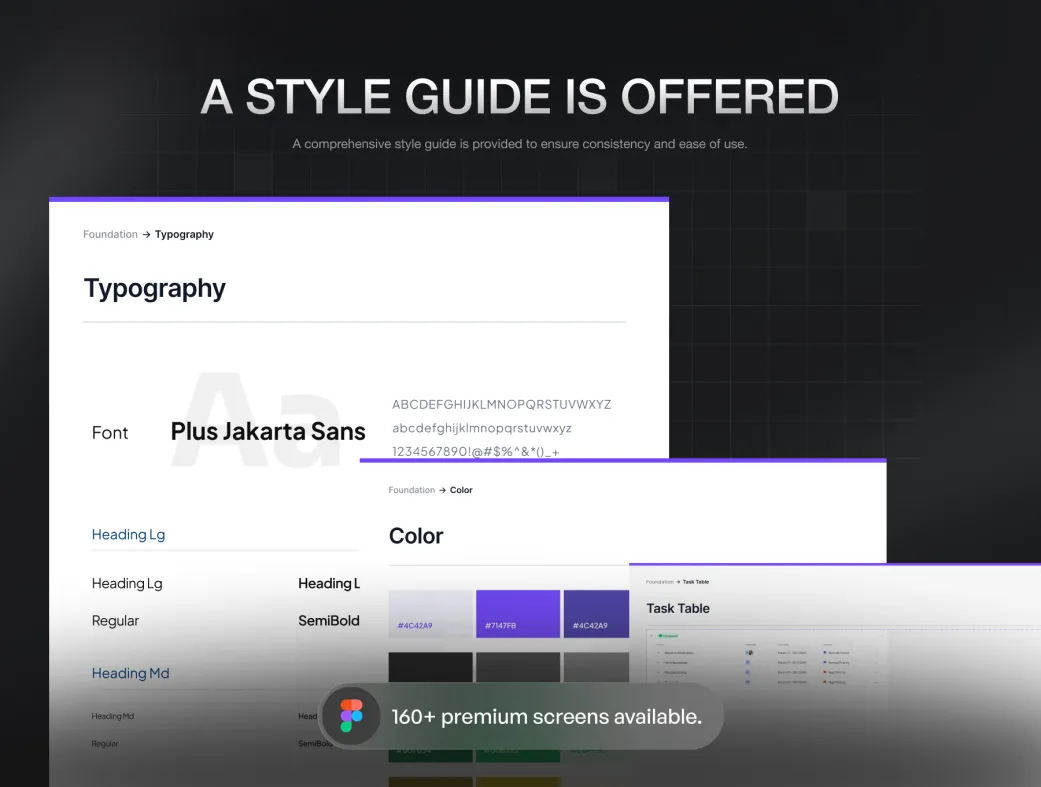1041x787 pixels.
Task: Select Typography in the breadcrumb trail
Action: pos(184,235)
